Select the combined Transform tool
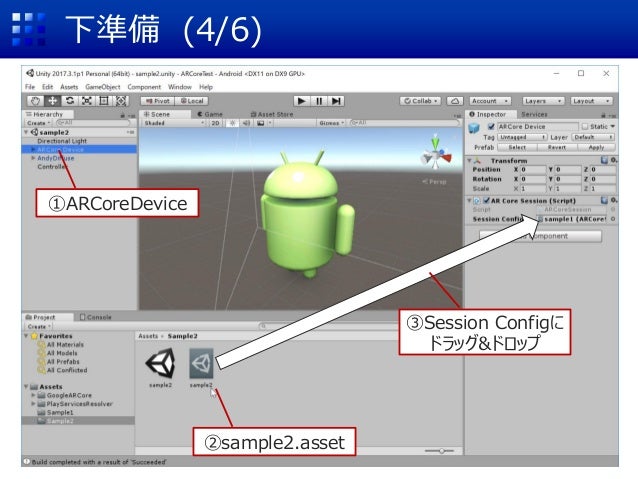The image size is (638, 479). click(x=121, y=101)
